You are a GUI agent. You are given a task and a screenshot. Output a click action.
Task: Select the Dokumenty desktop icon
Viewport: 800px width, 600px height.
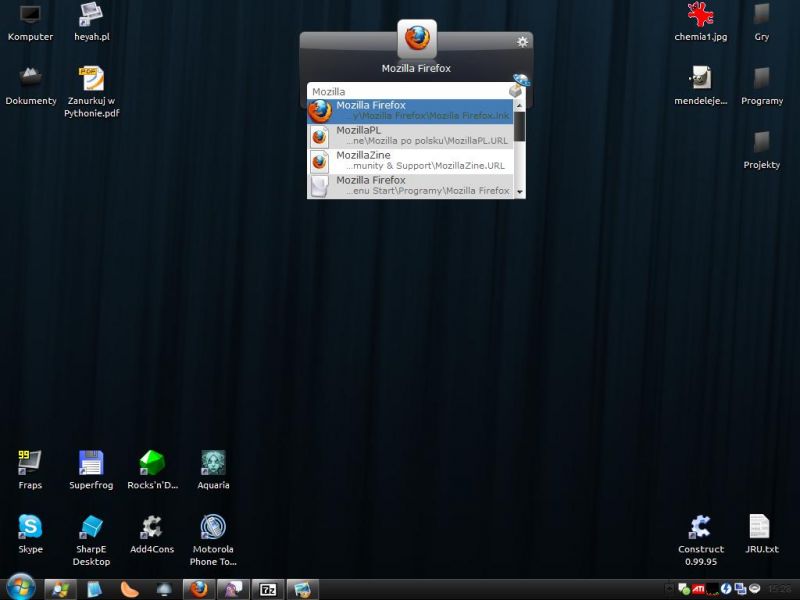[31, 86]
